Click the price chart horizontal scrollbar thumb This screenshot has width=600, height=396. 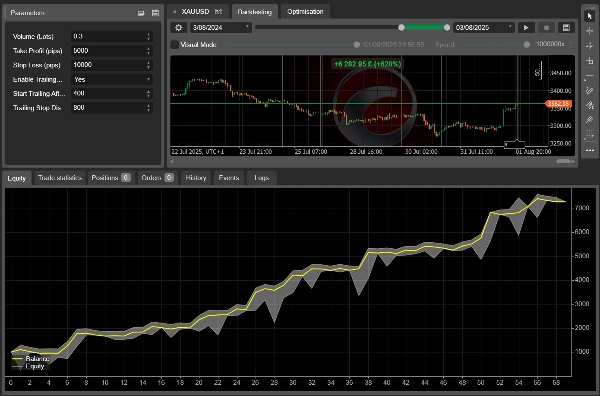[x=563, y=161]
